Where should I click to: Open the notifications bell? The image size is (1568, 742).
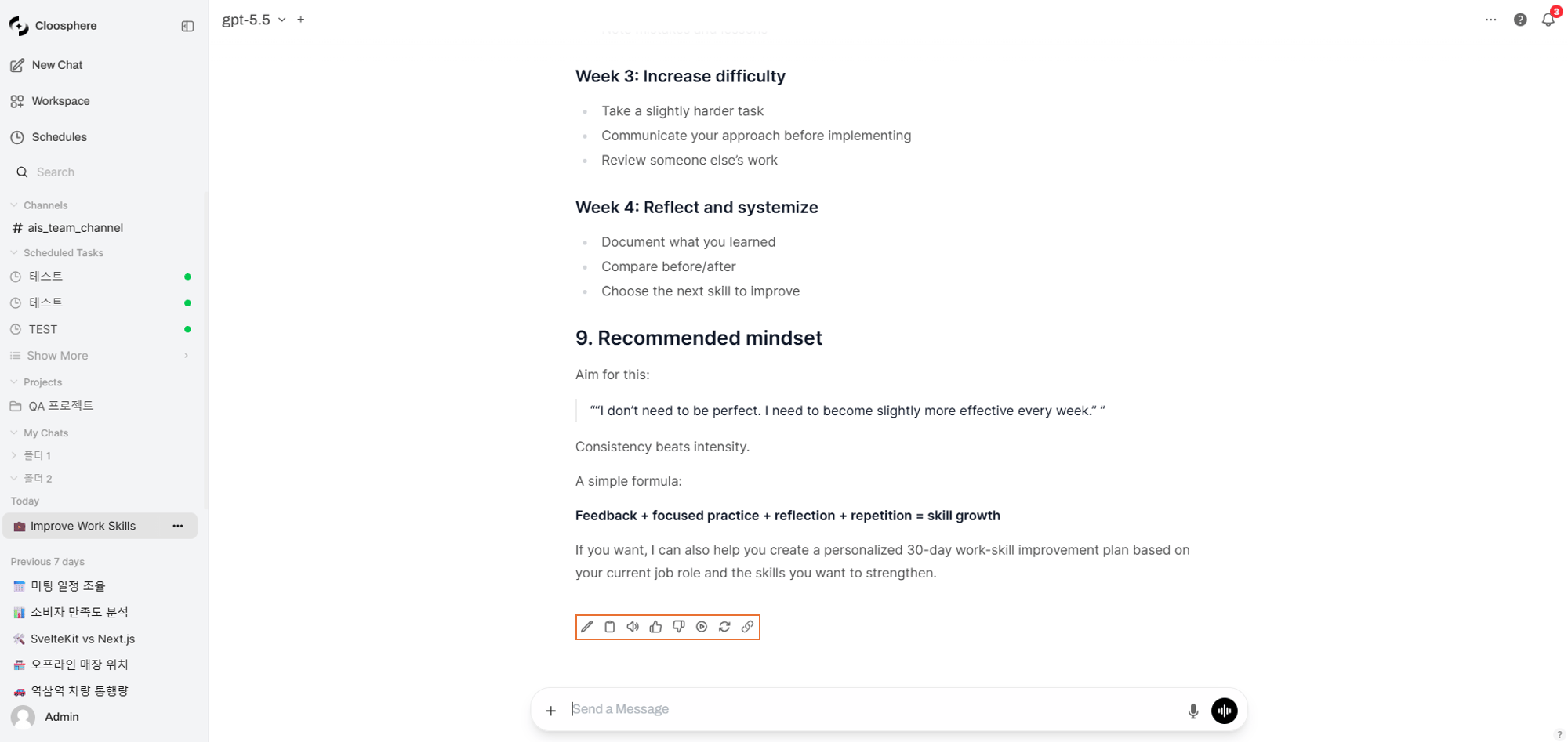(x=1548, y=20)
